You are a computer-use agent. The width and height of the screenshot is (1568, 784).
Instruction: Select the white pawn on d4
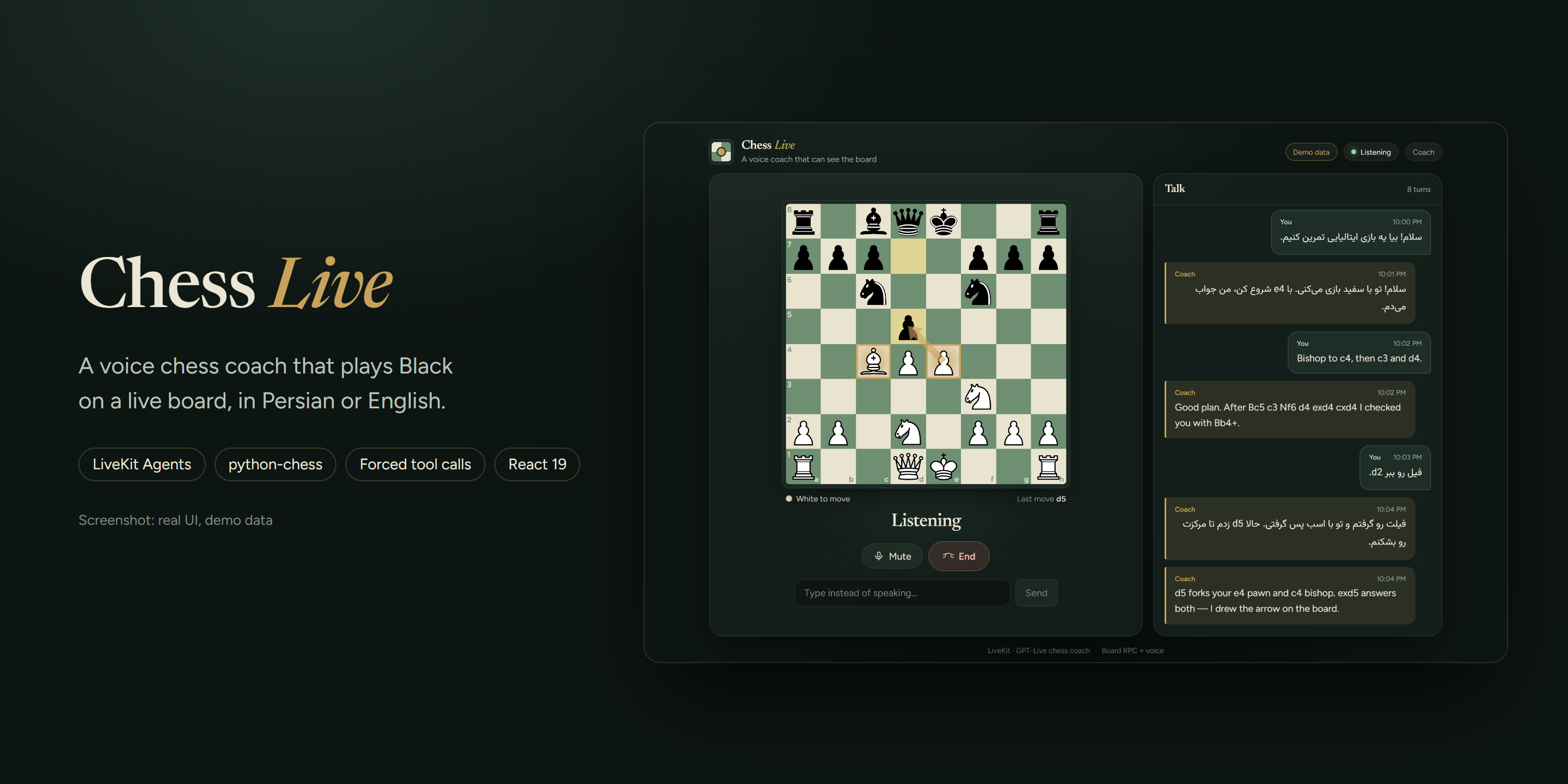[x=908, y=362]
